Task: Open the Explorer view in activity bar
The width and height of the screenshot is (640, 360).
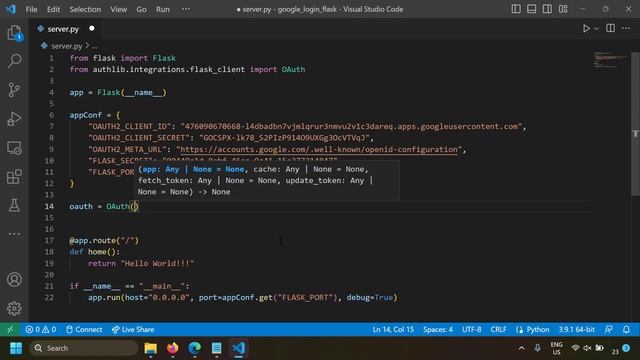Action: [14, 33]
